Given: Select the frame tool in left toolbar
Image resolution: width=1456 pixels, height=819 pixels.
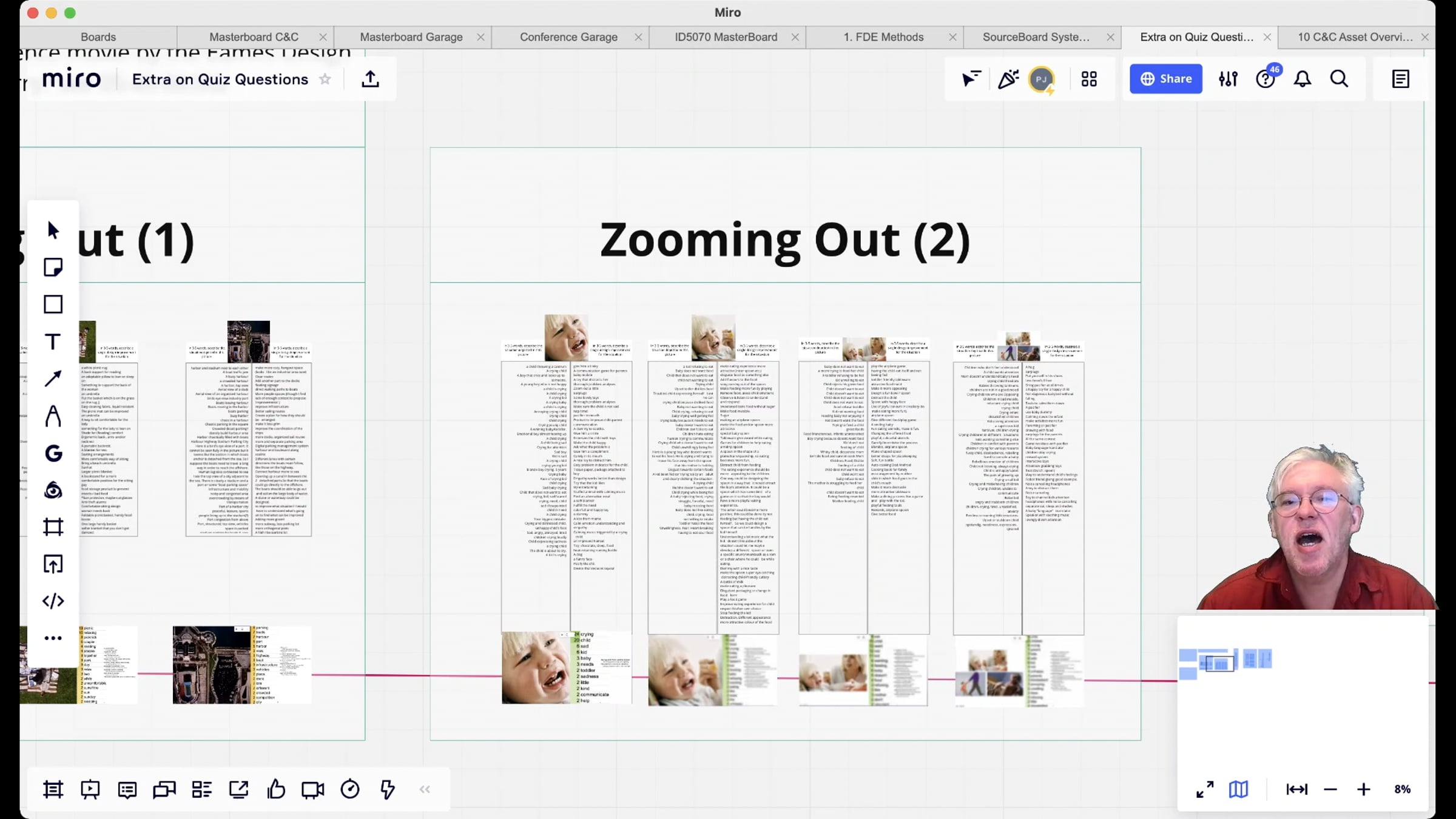Looking at the screenshot, I should [x=53, y=527].
